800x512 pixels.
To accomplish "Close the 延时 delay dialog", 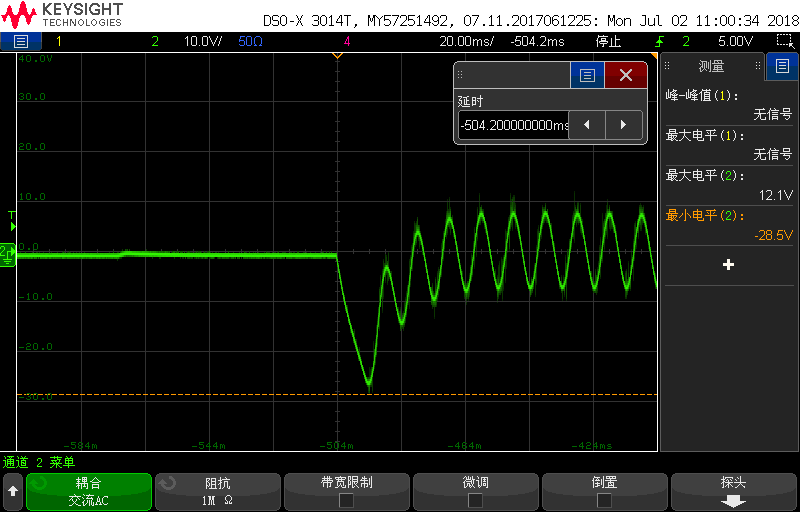I will pos(626,75).
